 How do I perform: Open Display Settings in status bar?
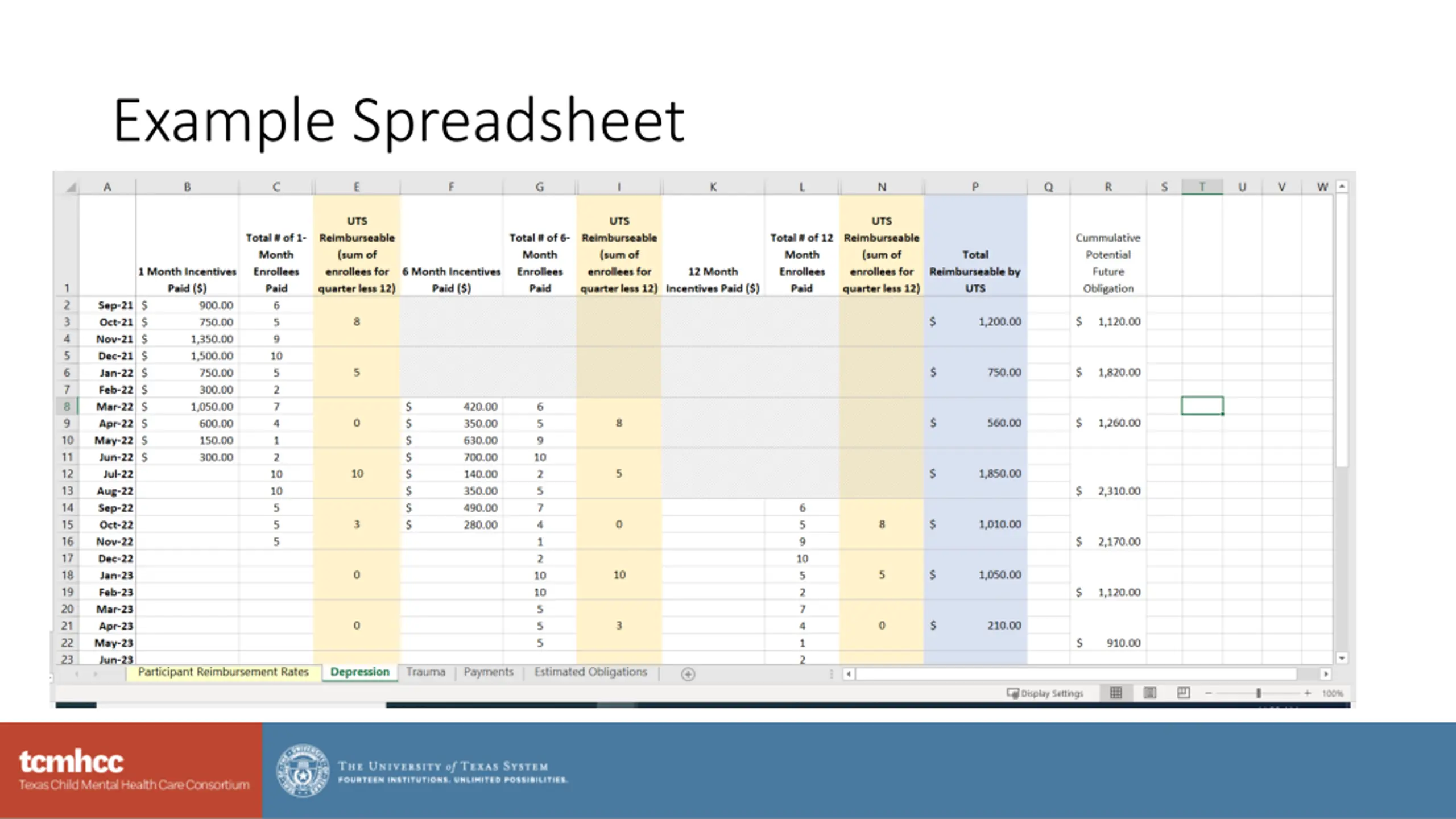tap(1045, 693)
